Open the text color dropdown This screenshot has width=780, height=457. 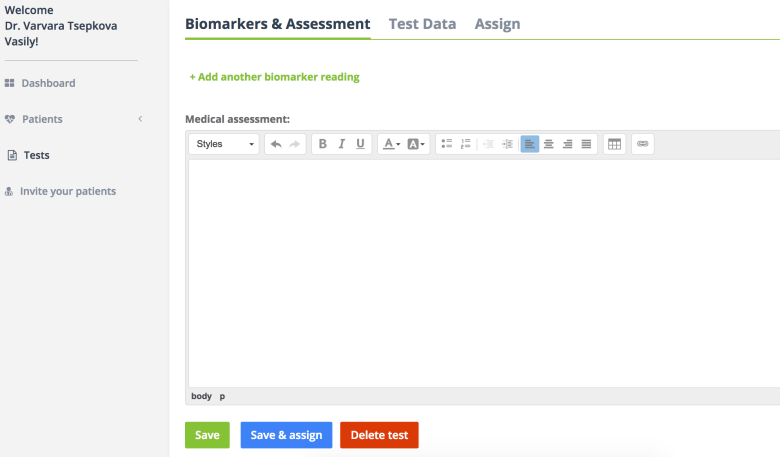(392, 144)
